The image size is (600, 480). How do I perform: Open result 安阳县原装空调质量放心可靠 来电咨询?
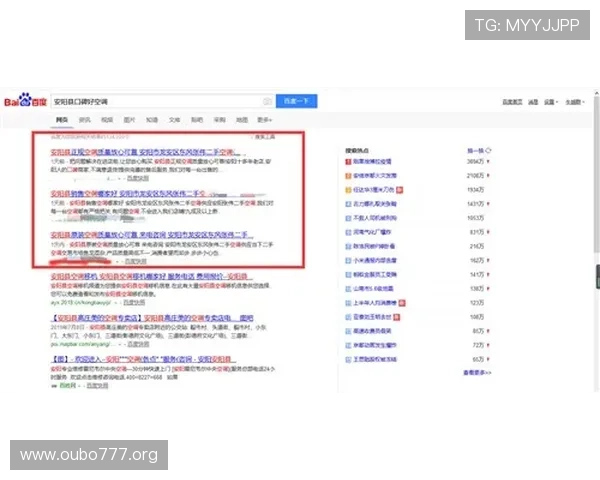(152, 235)
